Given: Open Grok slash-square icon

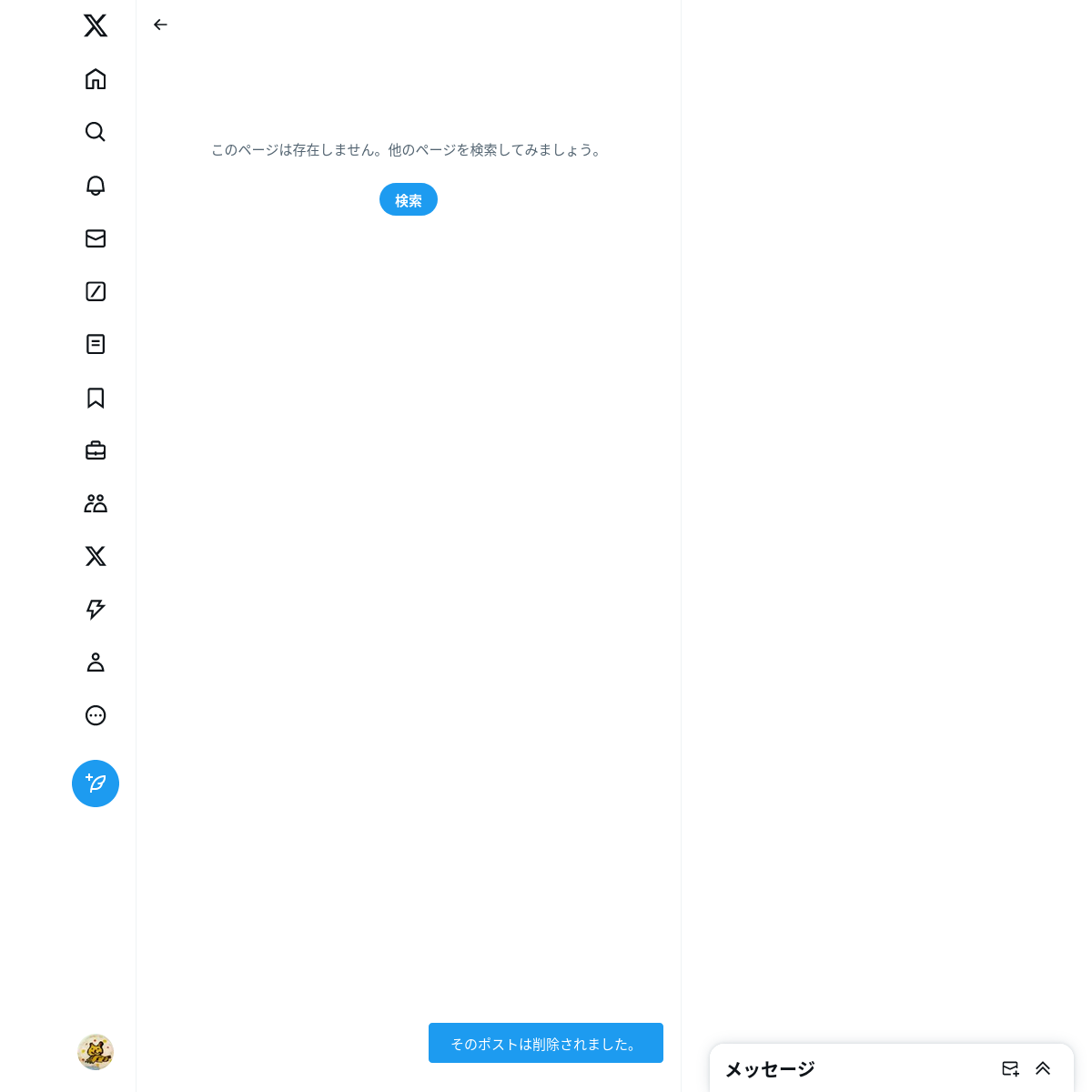Looking at the screenshot, I should tap(96, 291).
